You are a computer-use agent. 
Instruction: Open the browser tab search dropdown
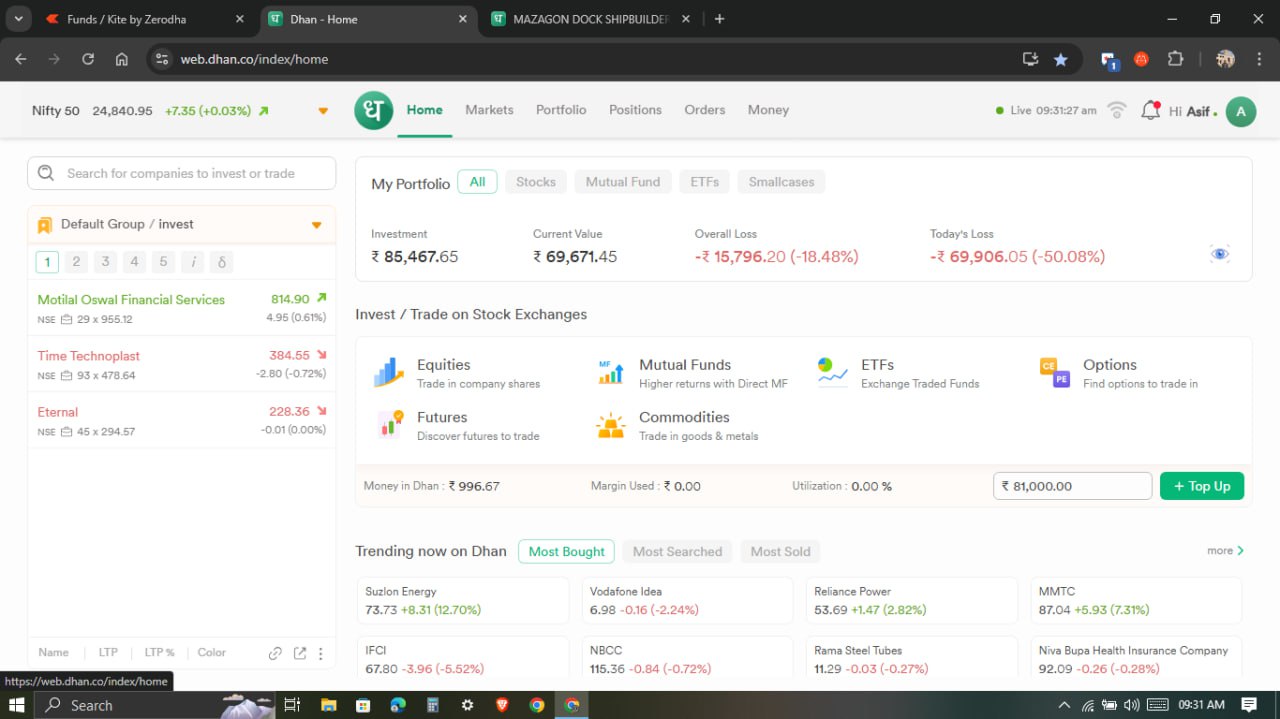[x=18, y=19]
